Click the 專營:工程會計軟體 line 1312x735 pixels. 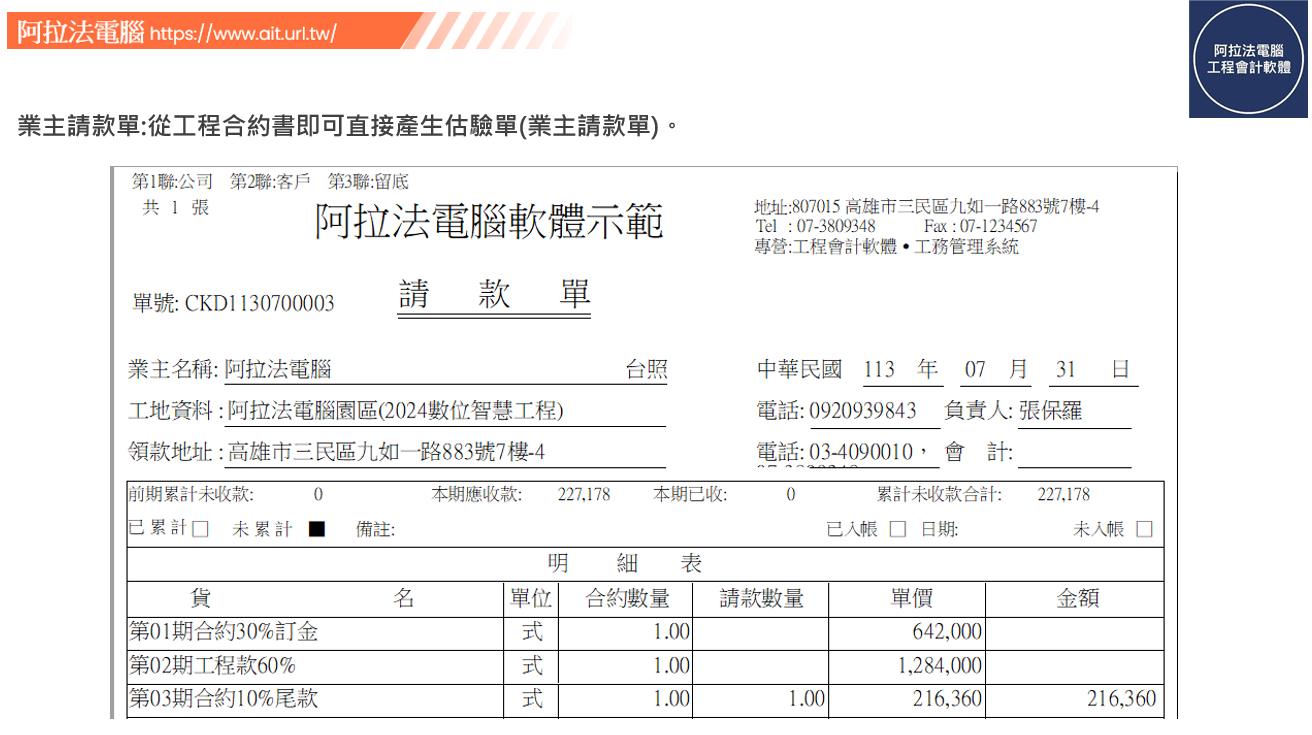click(886, 246)
